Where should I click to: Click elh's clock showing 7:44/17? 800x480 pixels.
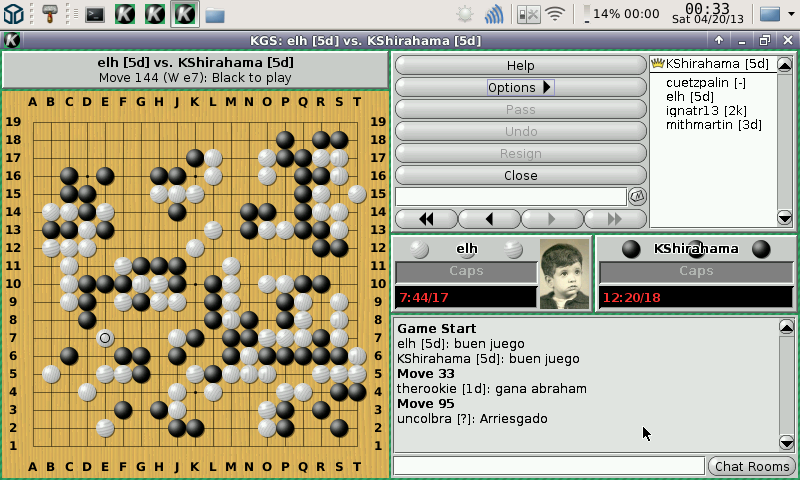point(466,297)
